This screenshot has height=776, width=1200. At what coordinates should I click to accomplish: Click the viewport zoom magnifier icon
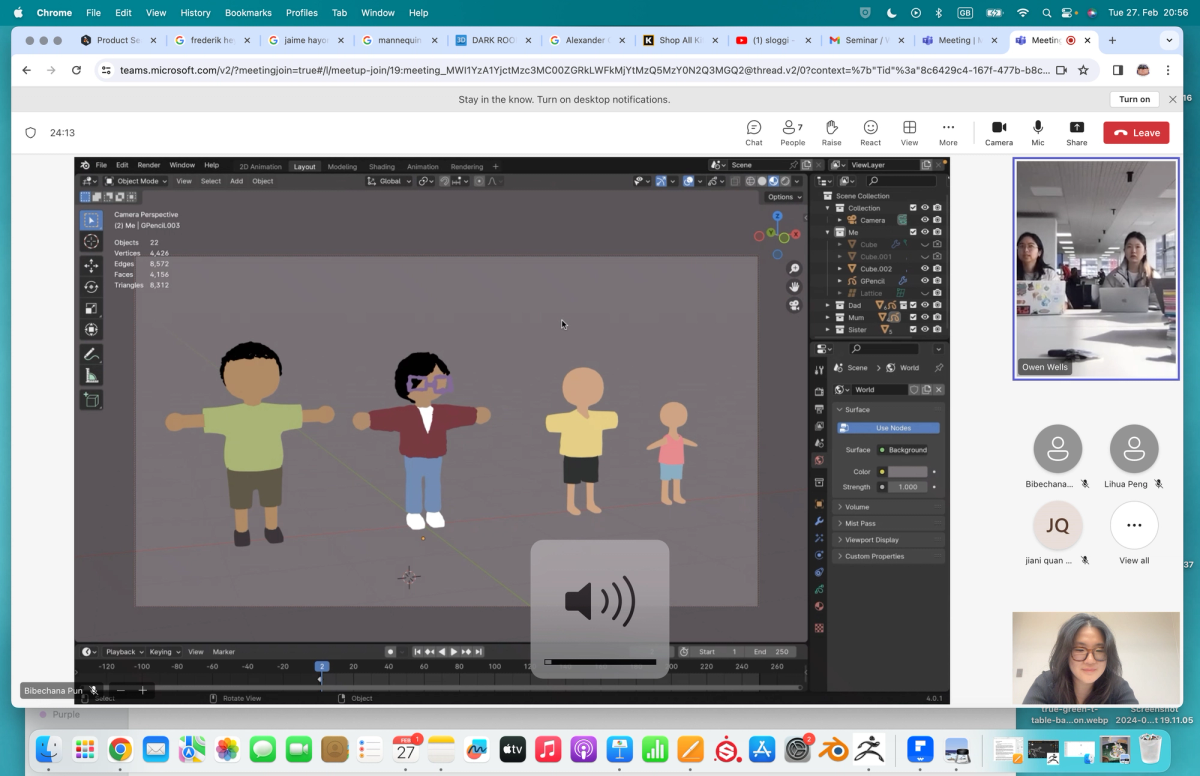click(x=794, y=269)
